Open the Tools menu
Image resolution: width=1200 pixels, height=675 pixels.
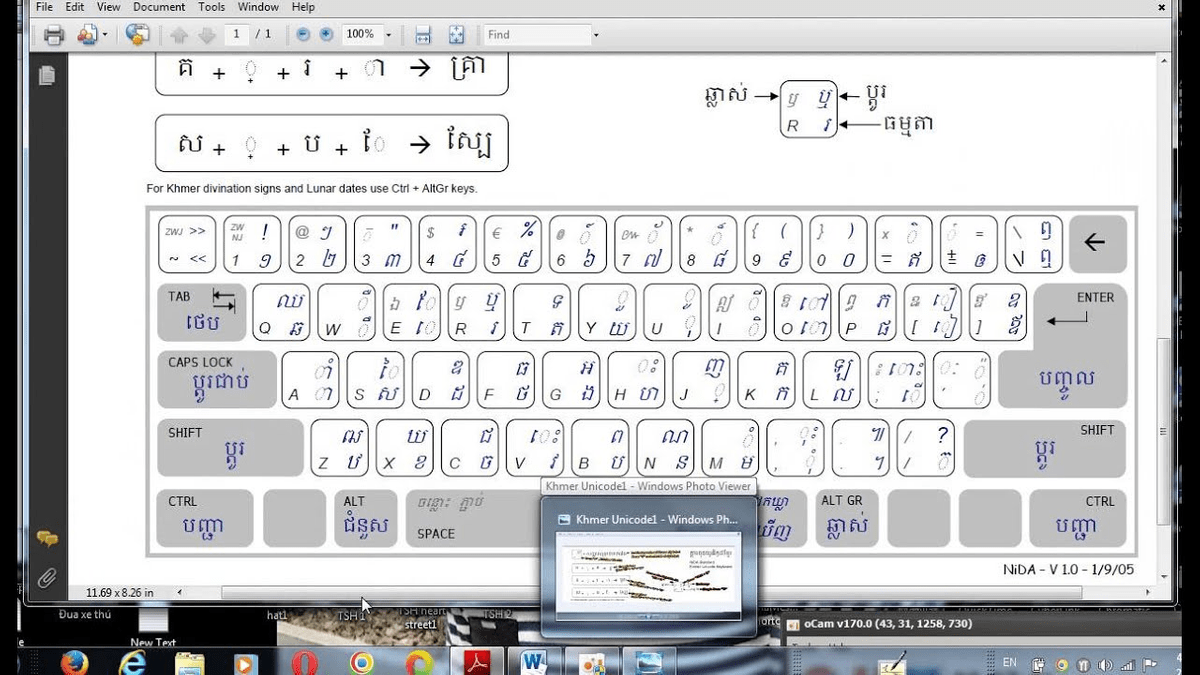211,7
